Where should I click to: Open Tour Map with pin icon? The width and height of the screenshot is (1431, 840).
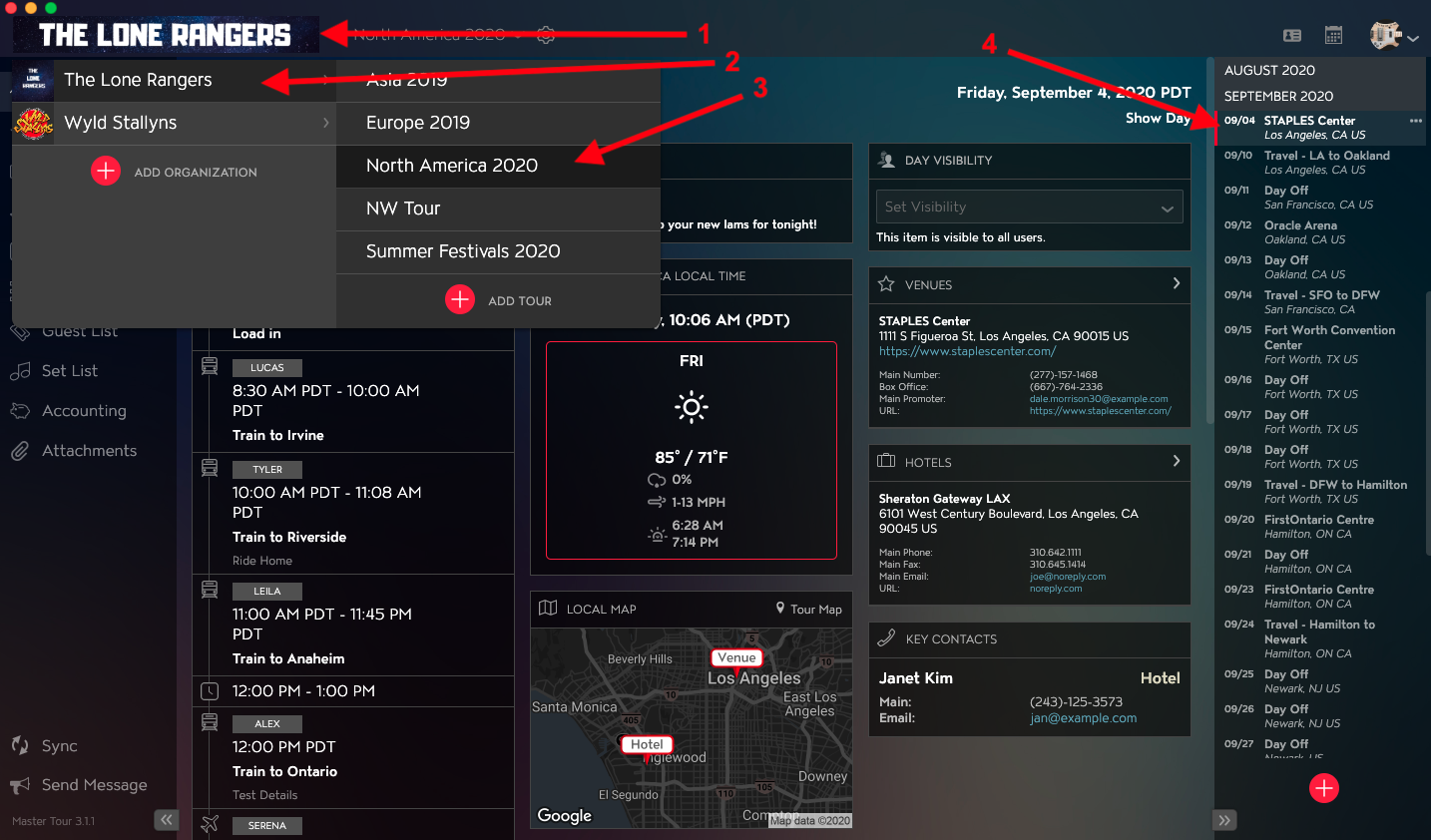809,609
